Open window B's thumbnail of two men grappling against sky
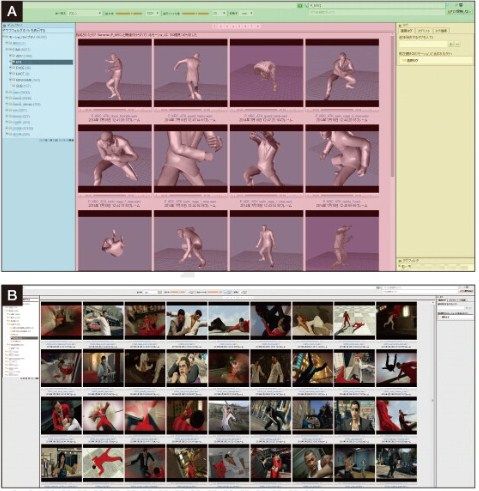The width and height of the screenshot is (479, 491). click(x=187, y=321)
